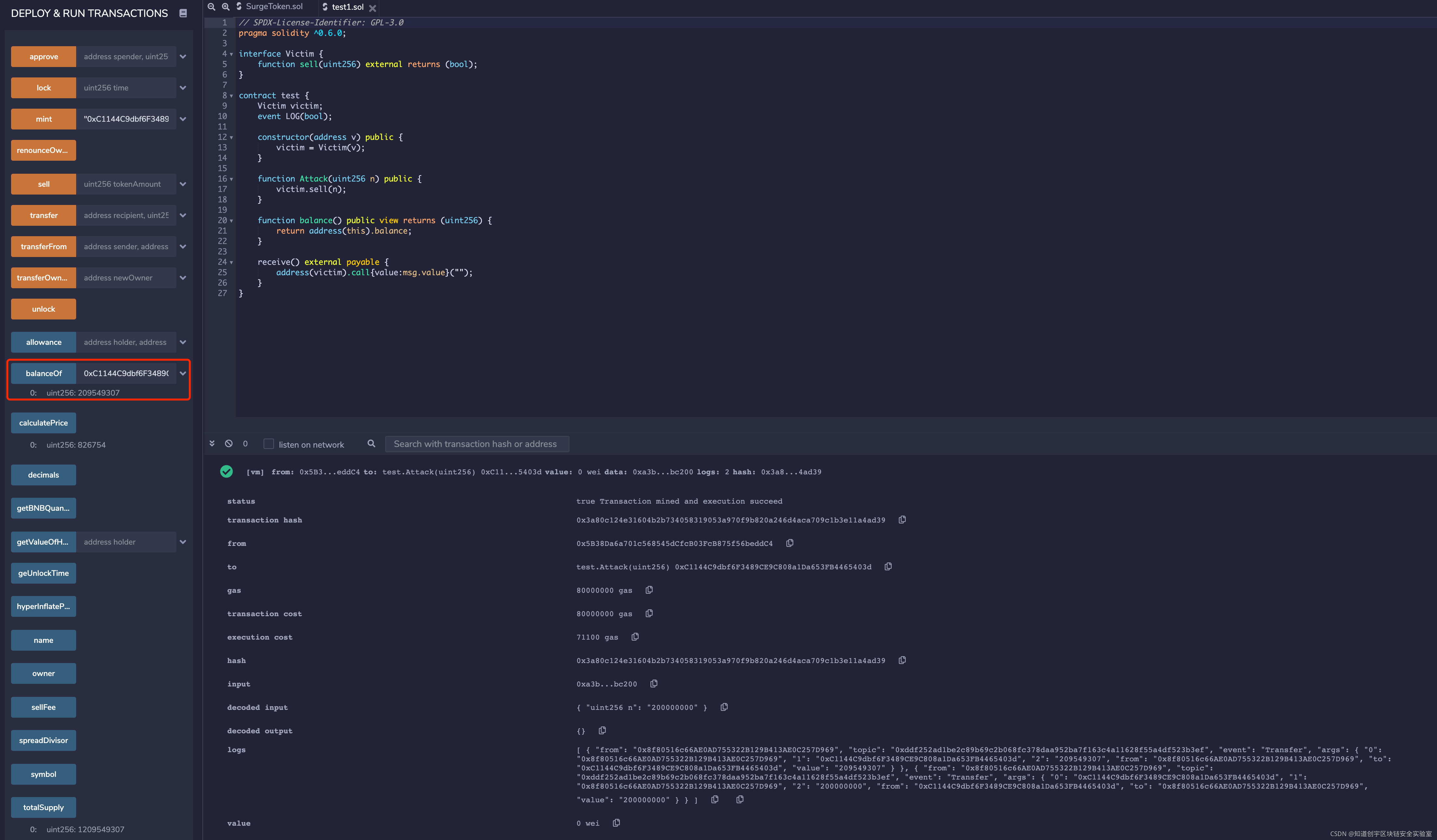Open the Deploy panel documentation icon
Viewport: 1437px width, 840px height.
(x=183, y=13)
